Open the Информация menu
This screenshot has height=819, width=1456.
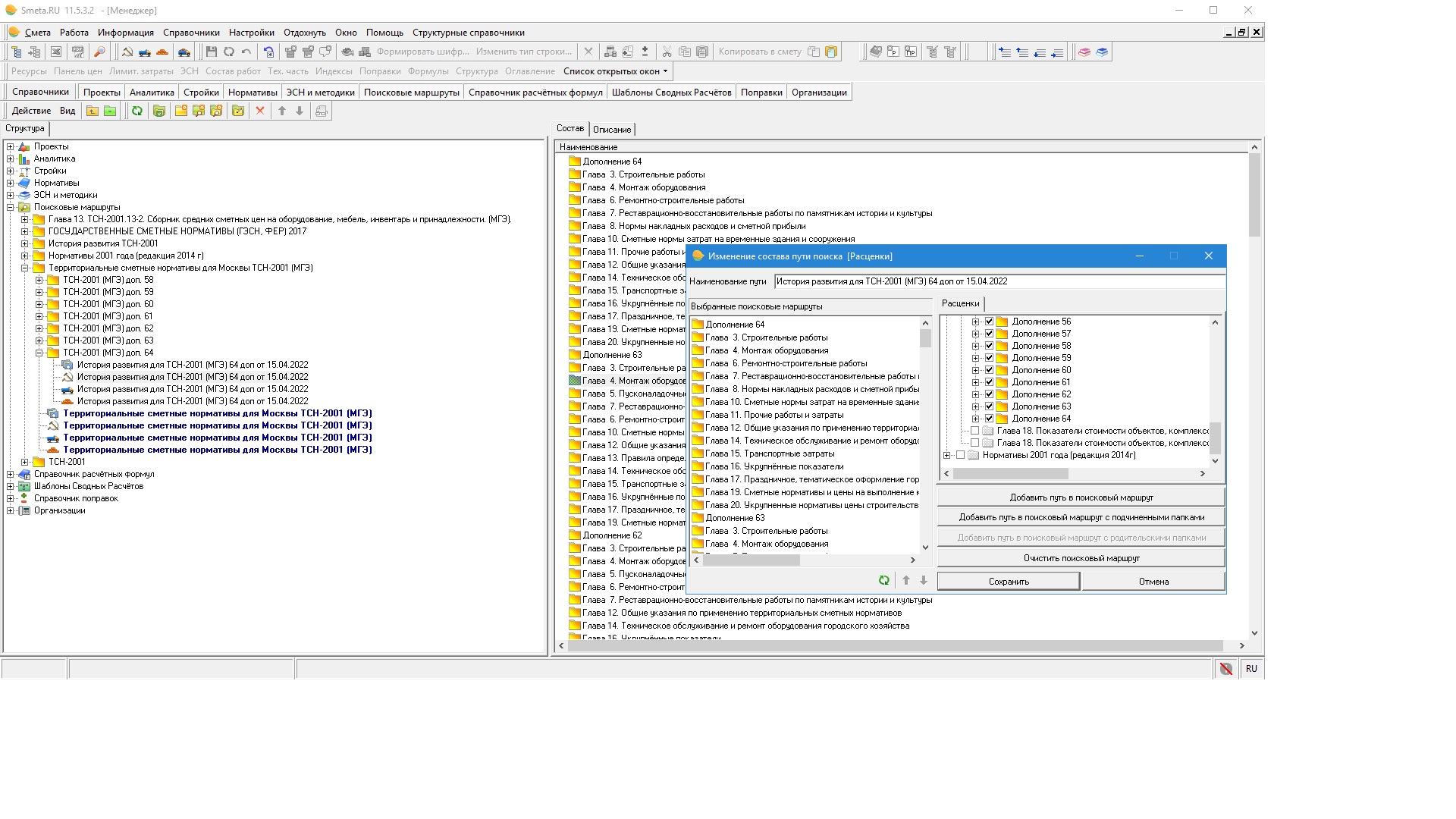click(x=126, y=33)
